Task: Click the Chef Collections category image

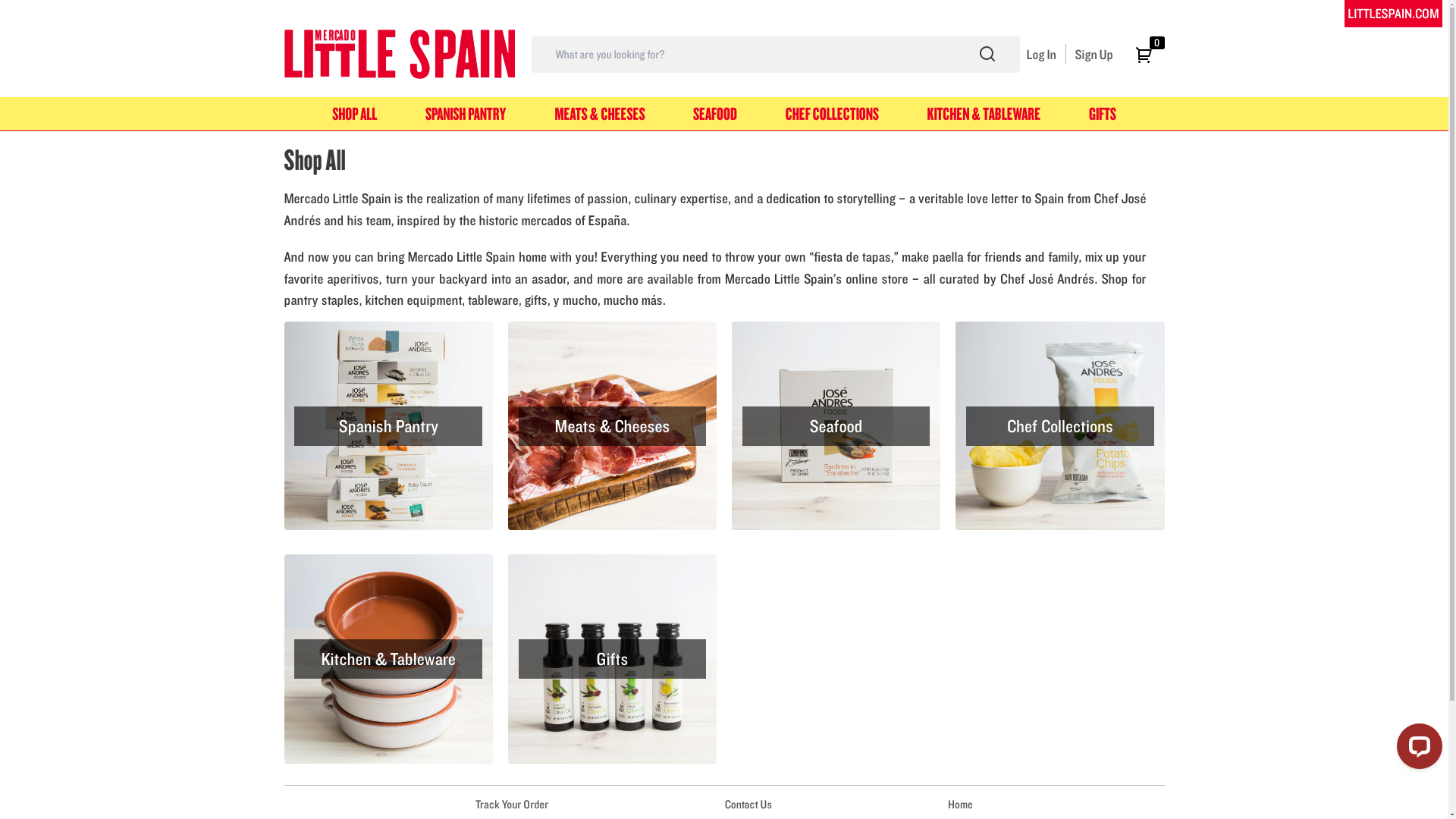Action: pos(1059,425)
